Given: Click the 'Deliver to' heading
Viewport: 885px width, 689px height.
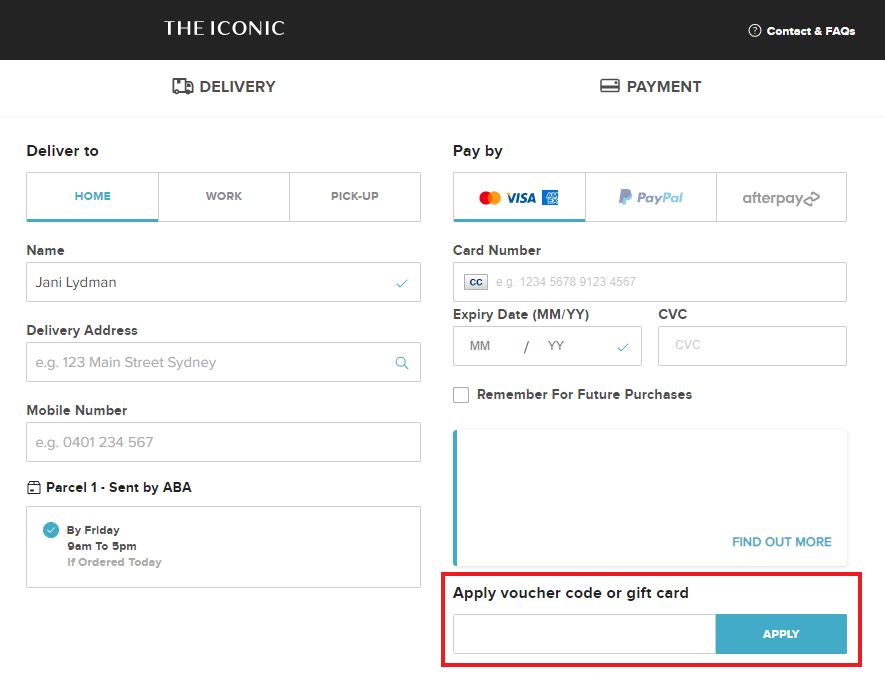Looking at the screenshot, I should click(63, 151).
